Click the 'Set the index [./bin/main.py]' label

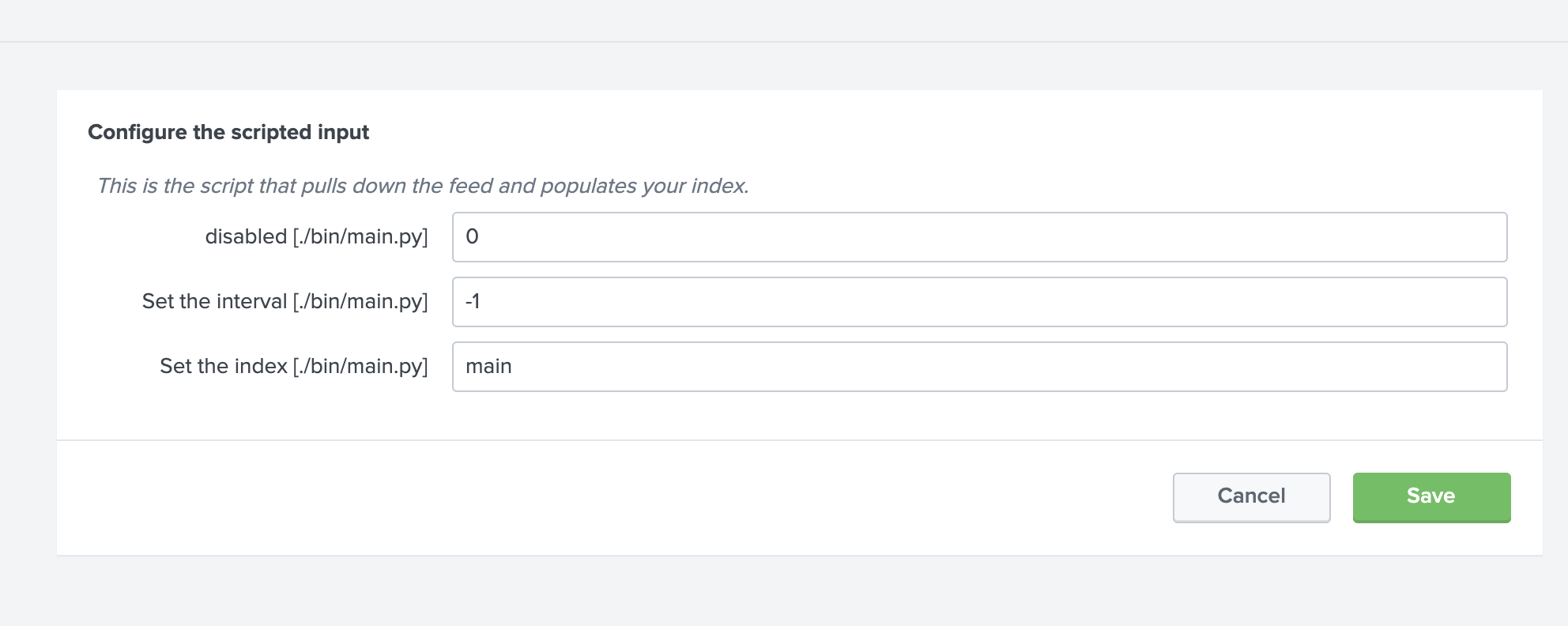(x=293, y=366)
